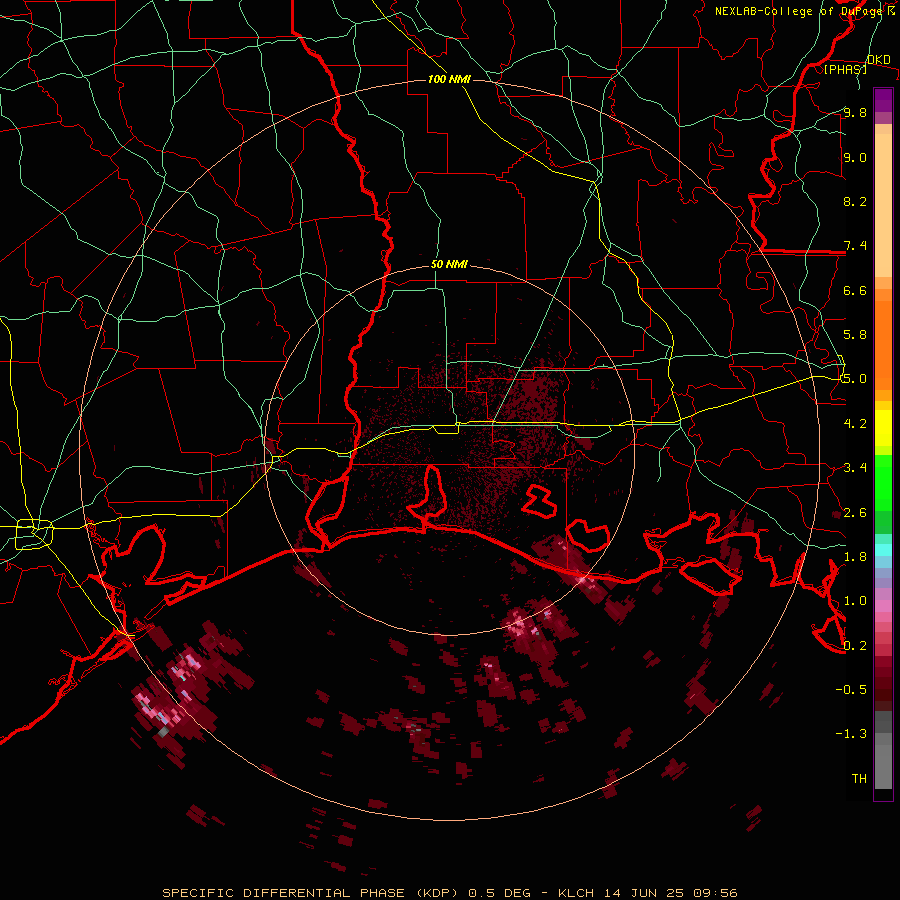Pick the green band on the color bar
The width and height of the screenshot is (900, 900).
[x=883, y=484]
